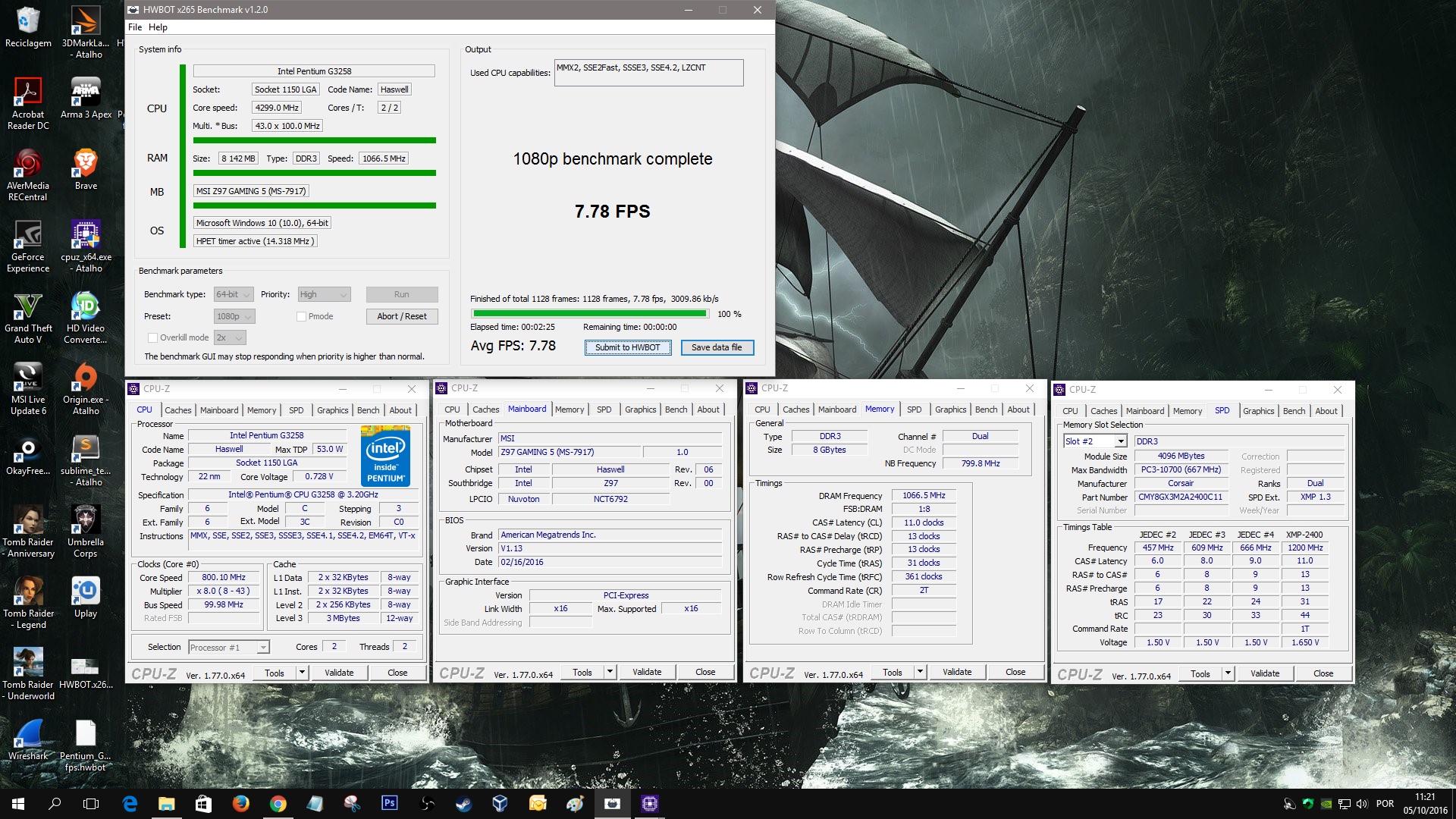The image size is (1456, 819).
Task: Expand Tools arrow in Memory CPU-Z window
Action: [920, 672]
